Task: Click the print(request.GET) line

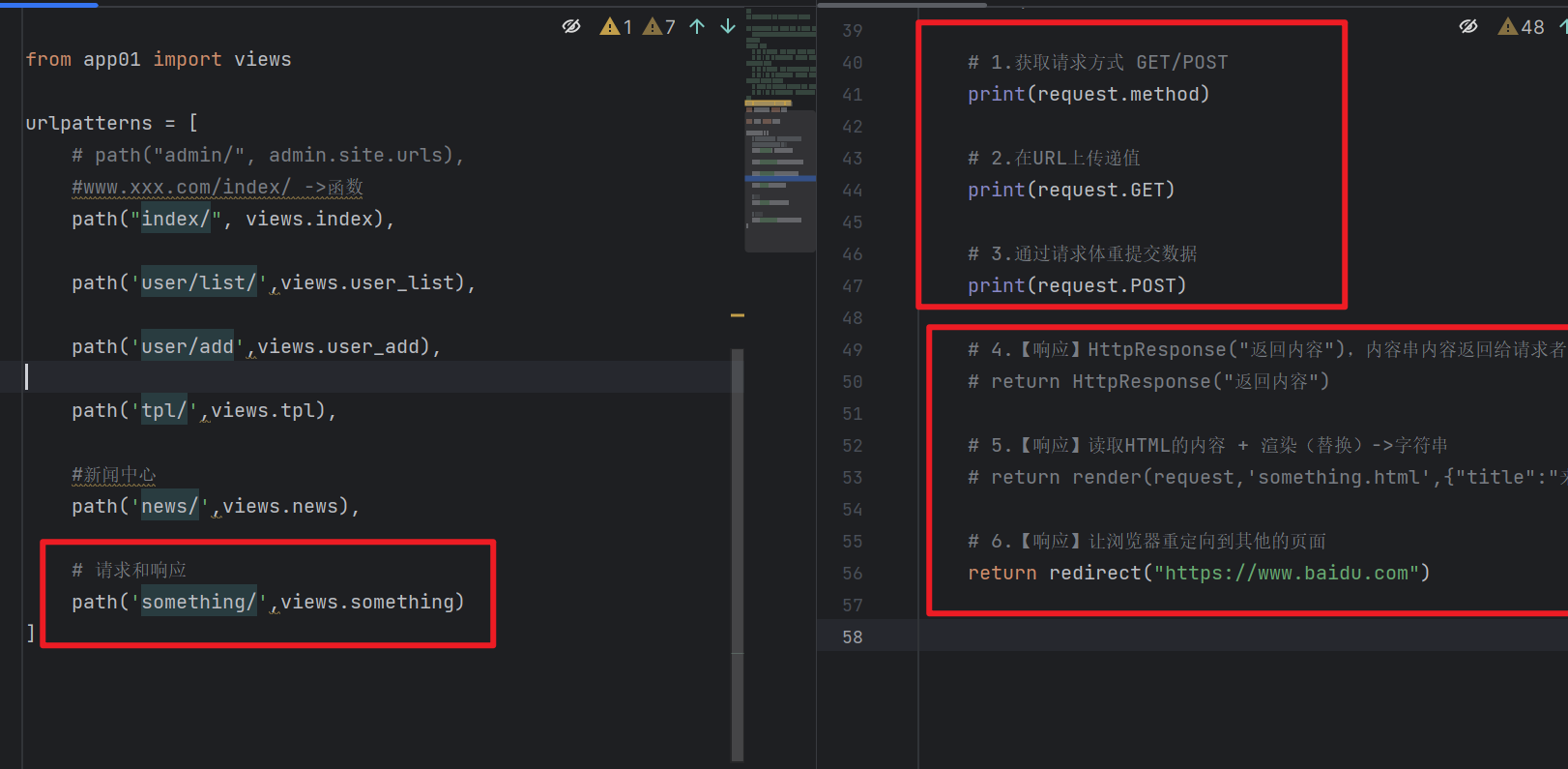Action: click(x=1071, y=190)
